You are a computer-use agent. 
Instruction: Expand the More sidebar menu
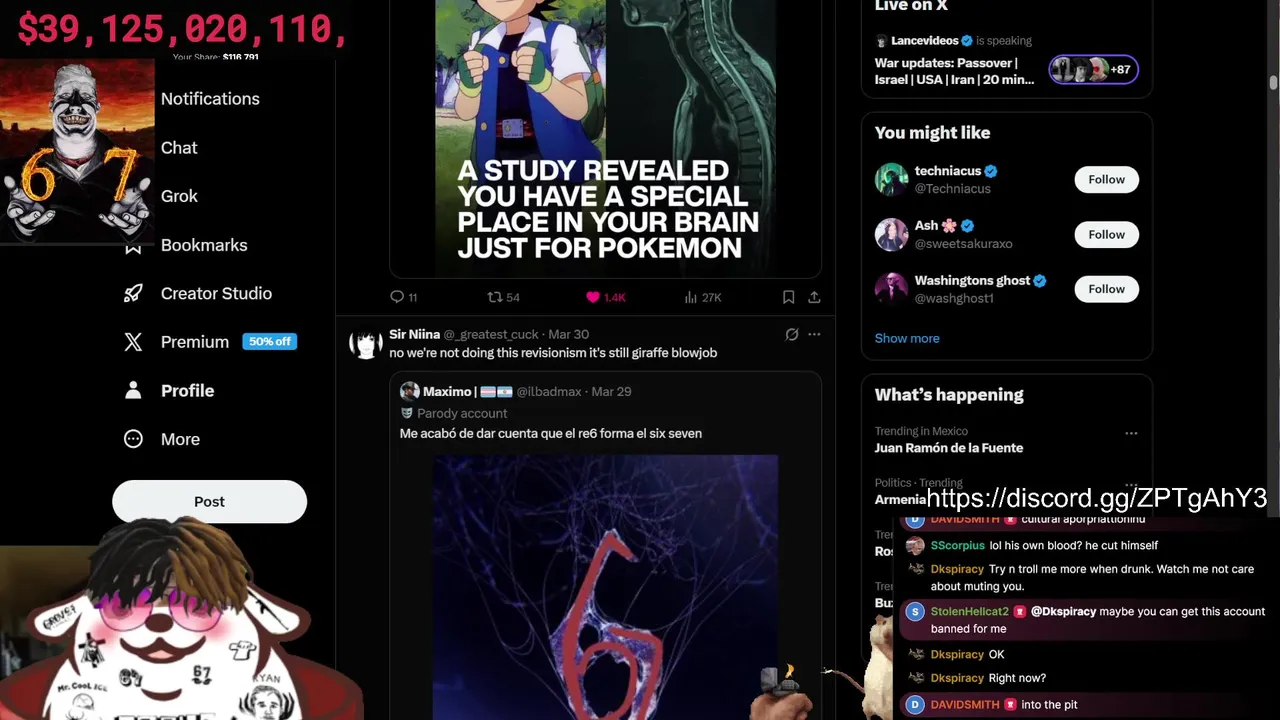click(180, 439)
